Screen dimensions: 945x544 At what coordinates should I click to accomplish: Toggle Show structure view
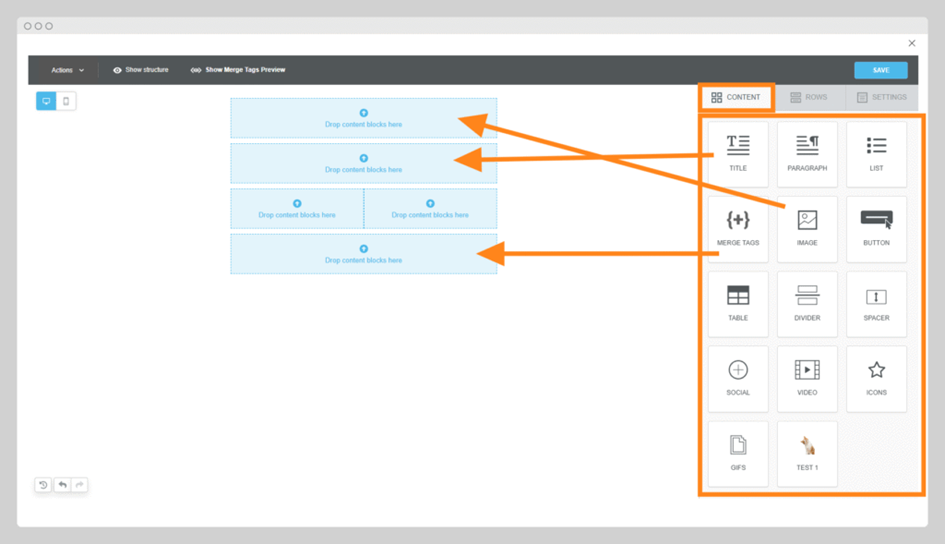[x=141, y=70]
